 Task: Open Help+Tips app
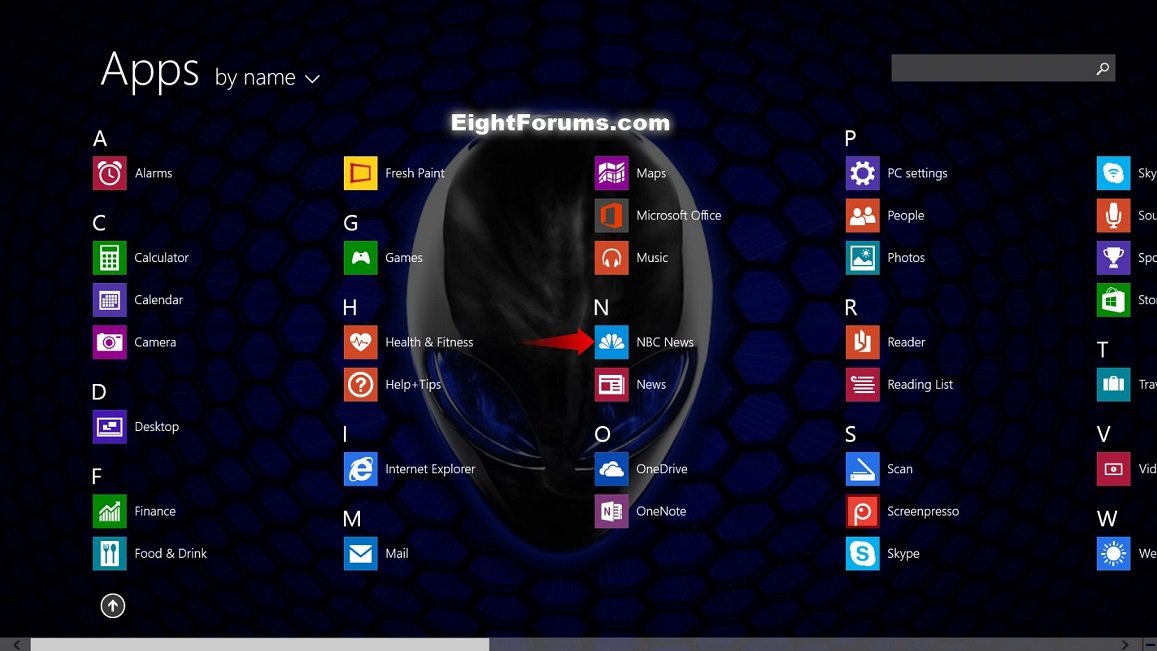click(360, 385)
